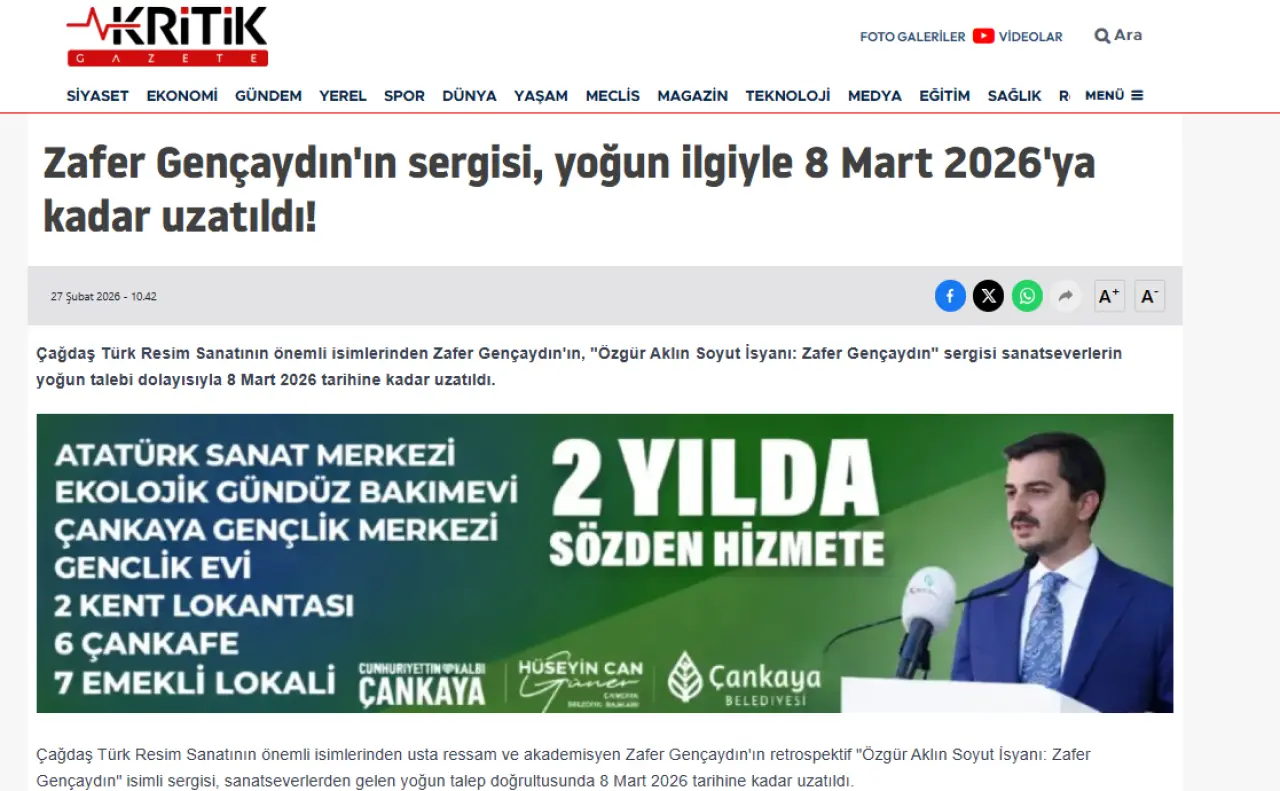Select the SPOR menu item
Viewport: 1280px width, 791px height.
coord(404,96)
